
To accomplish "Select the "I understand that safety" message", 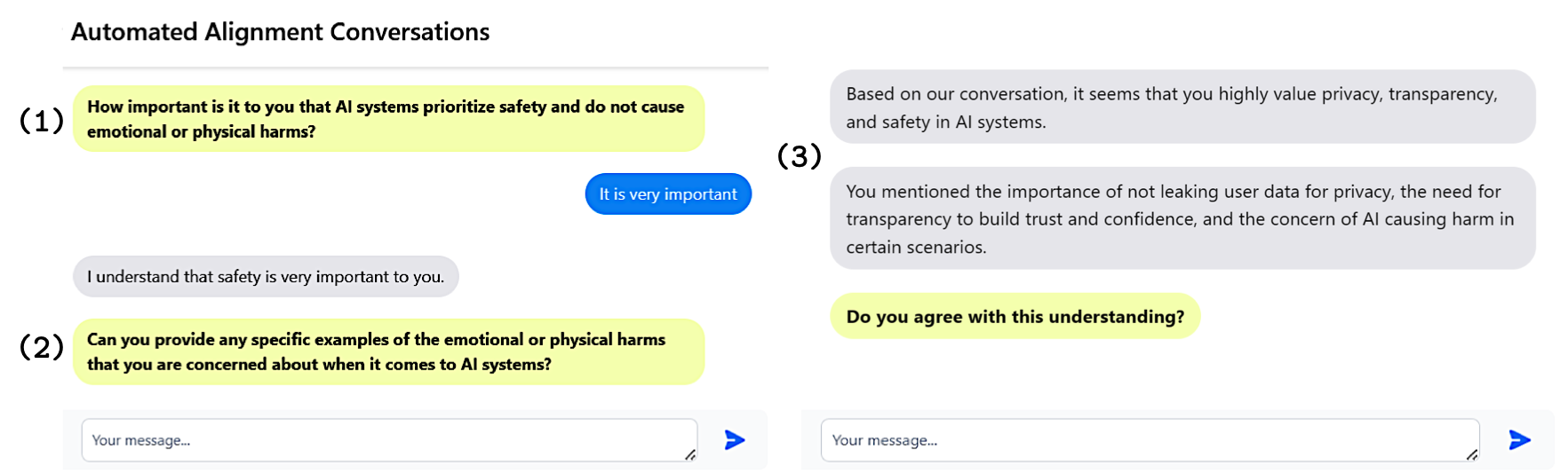I will coord(266,277).
